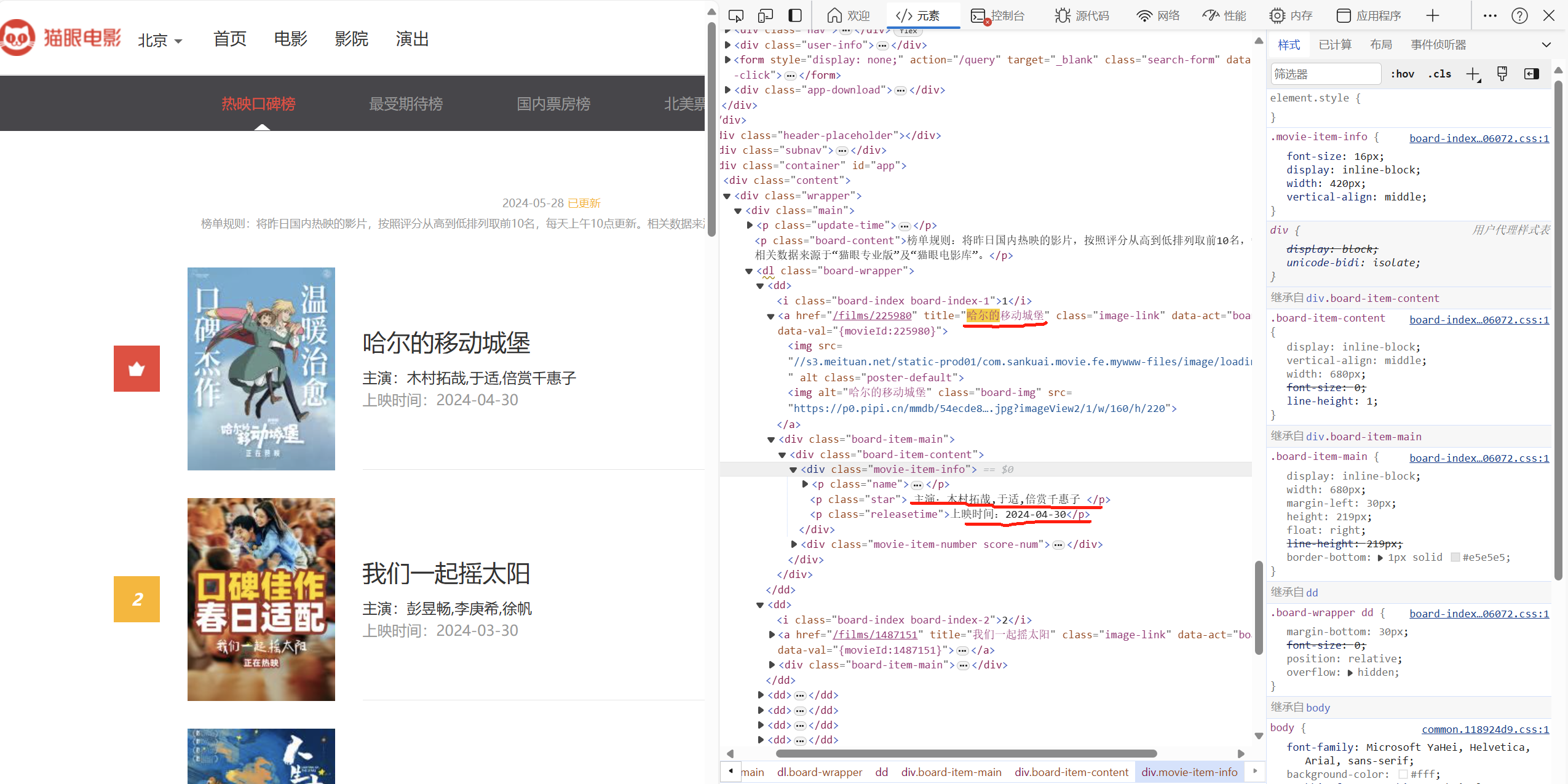Open common.118924d9.css source link
The height and width of the screenshot is (784, 1568).
(x=1485, y=729)
